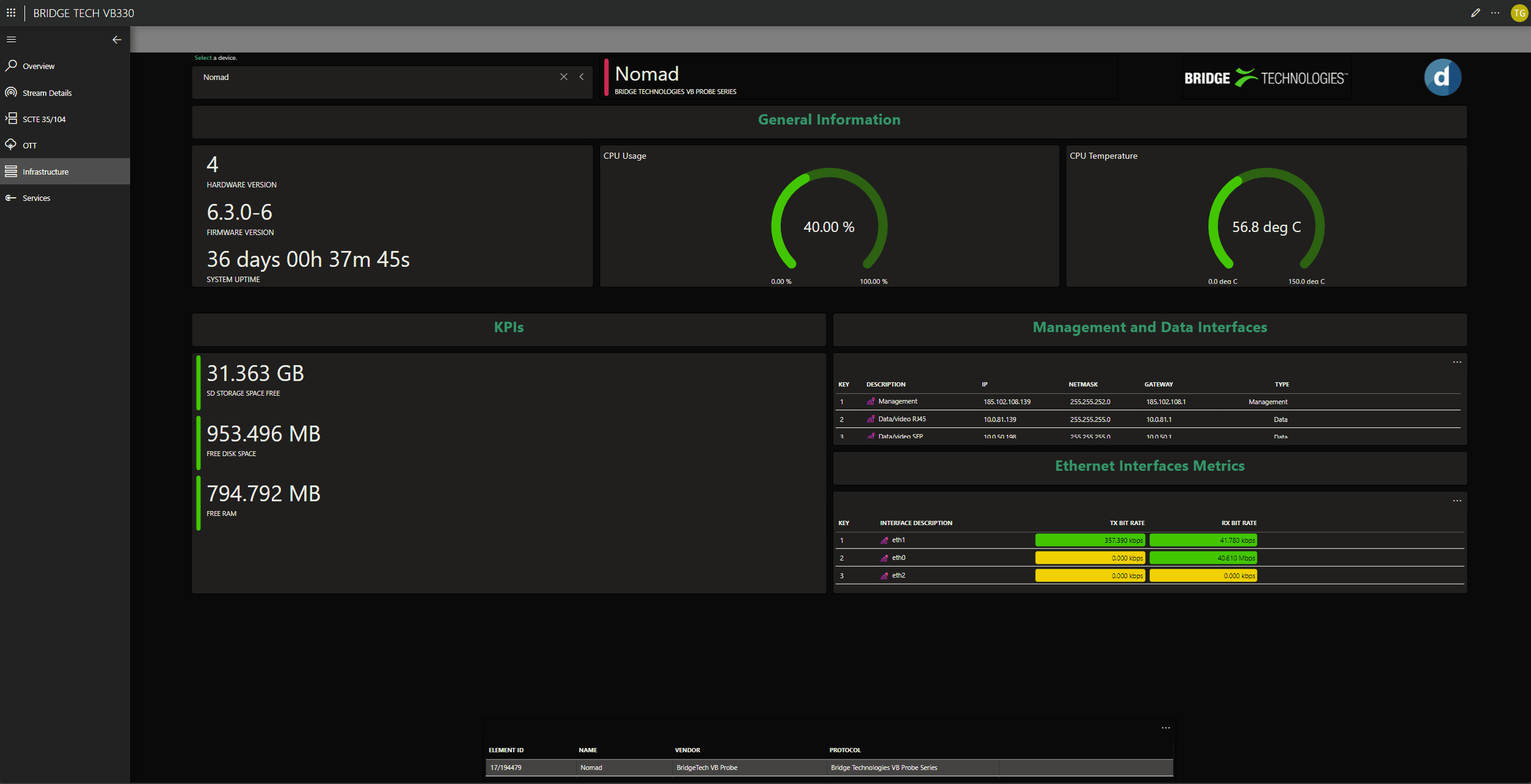
Task: Click the sidebar back arrow
Action: click(117, 40)
